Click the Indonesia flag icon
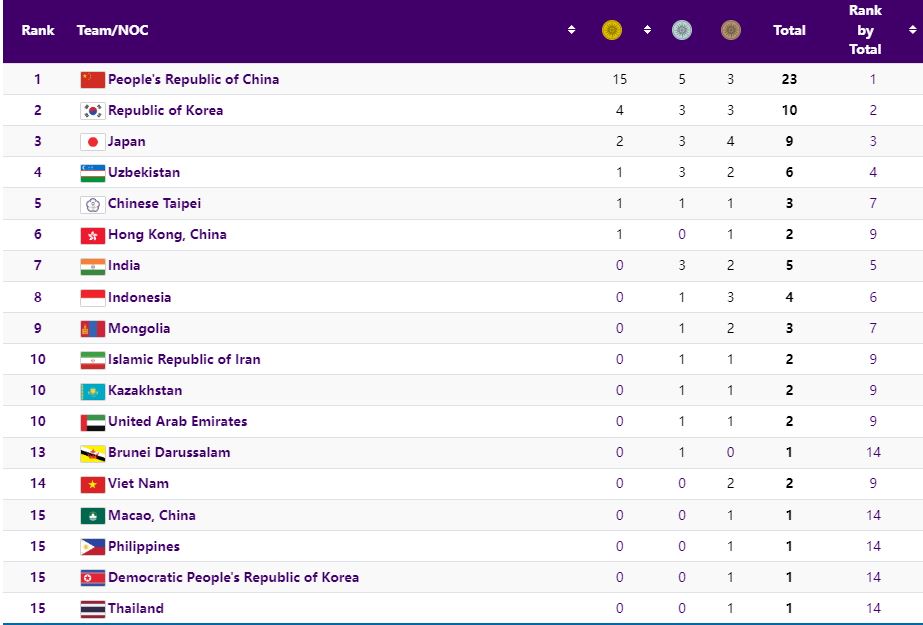This screenshot has height=625, width=923. [92, 298]
